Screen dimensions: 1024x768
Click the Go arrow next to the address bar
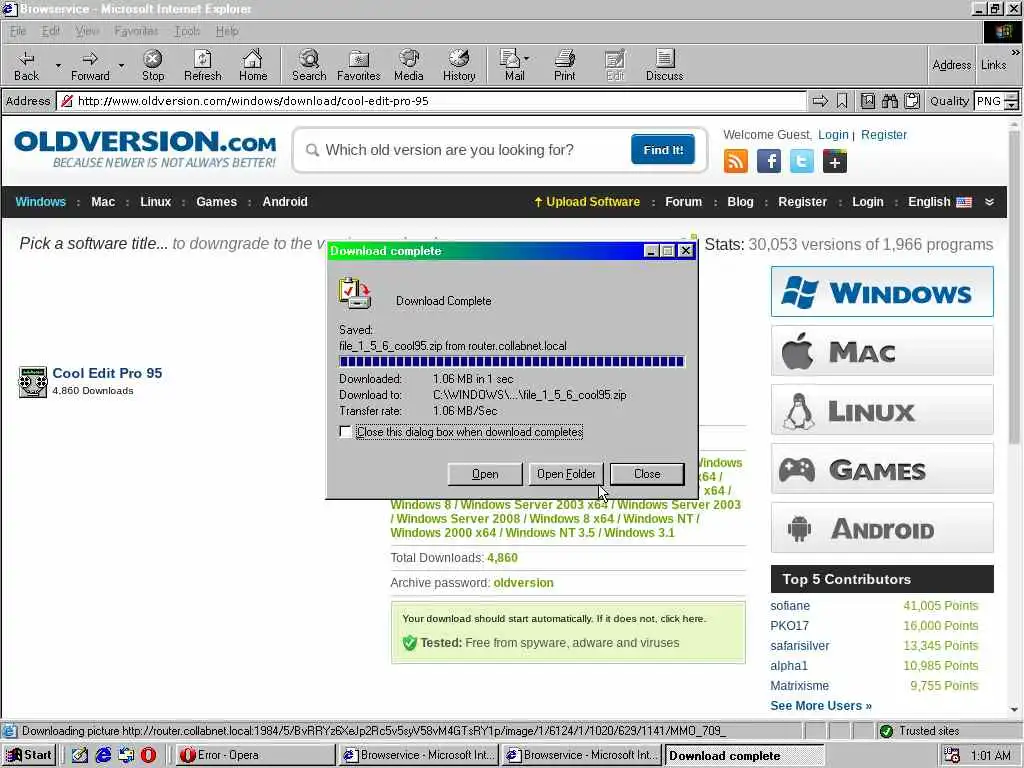pyautogui.click(x=820, y=101)
